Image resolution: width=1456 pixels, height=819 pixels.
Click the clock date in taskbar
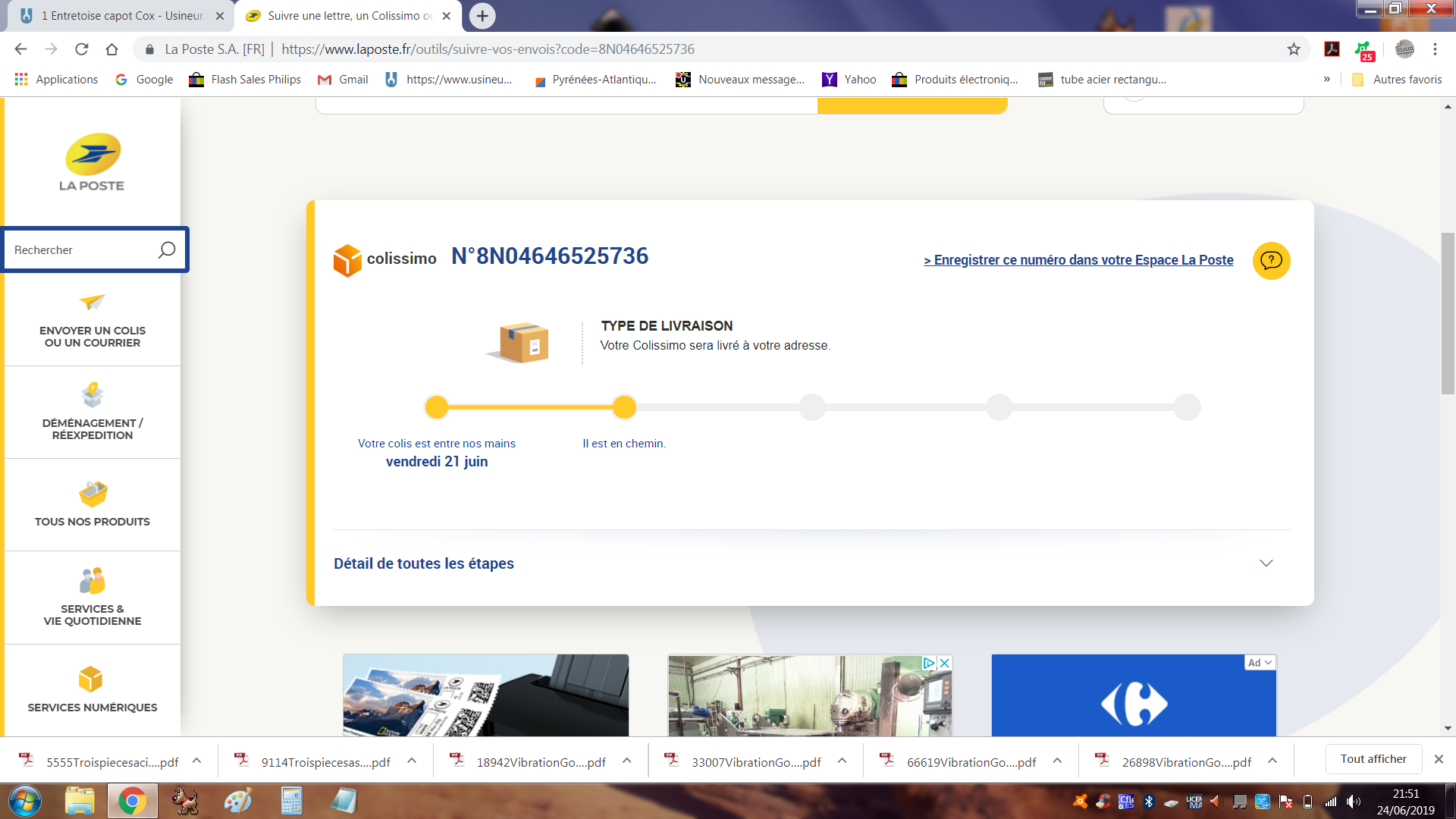coord(1405,802)
